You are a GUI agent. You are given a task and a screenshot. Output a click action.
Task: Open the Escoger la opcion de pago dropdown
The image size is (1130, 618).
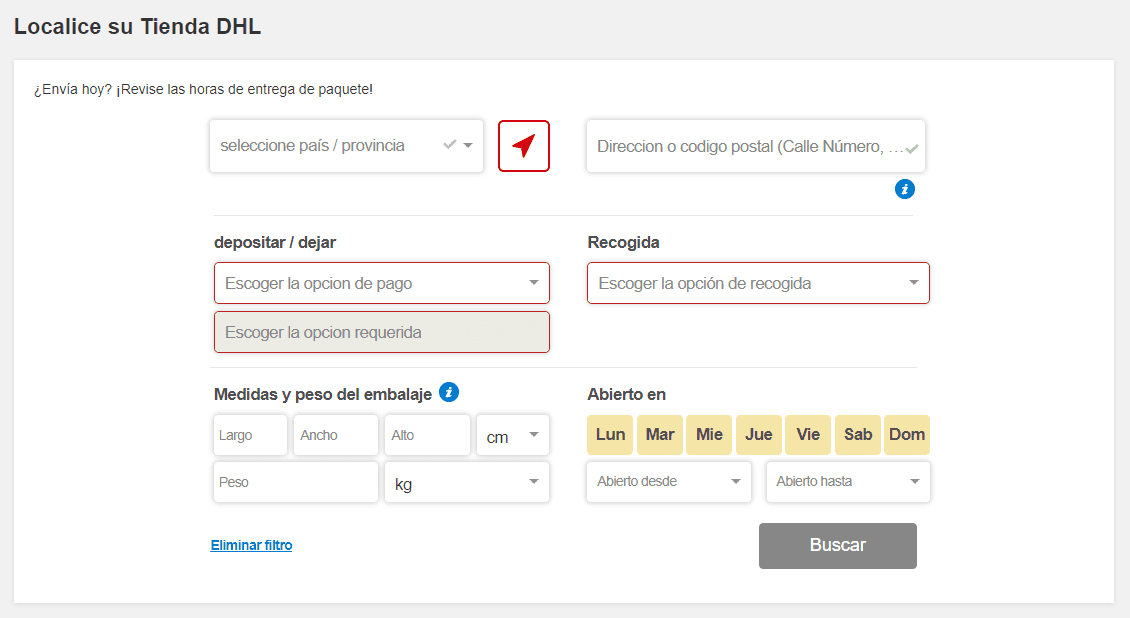(x=381, y=282)
